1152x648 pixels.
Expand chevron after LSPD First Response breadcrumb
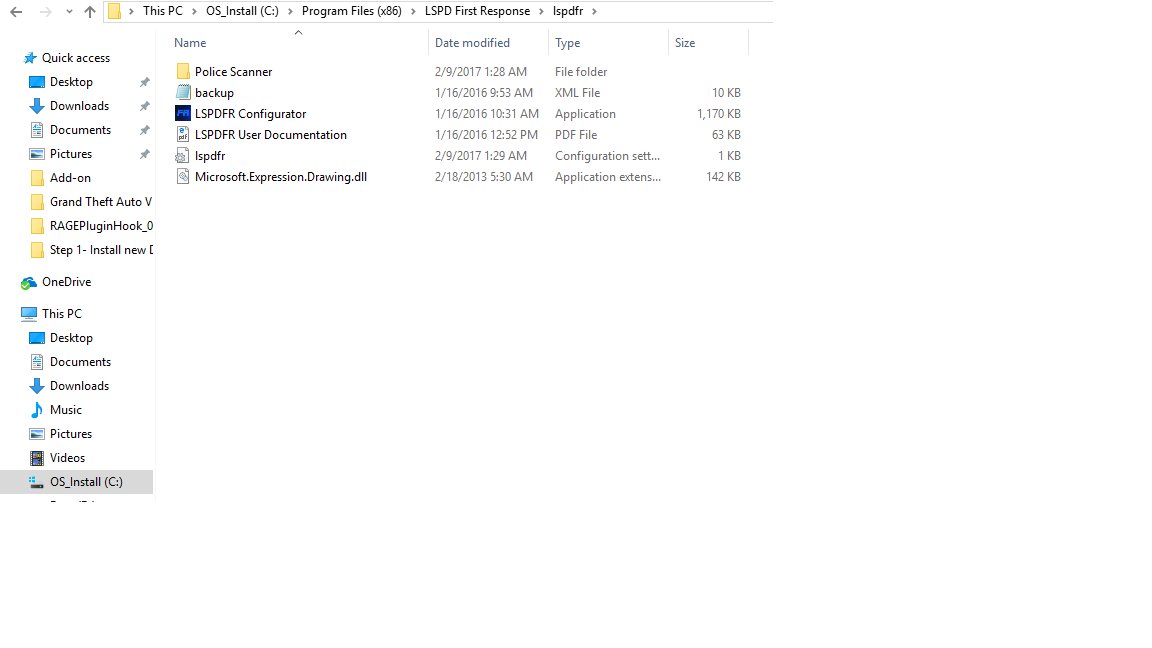[x=541, y=12]
